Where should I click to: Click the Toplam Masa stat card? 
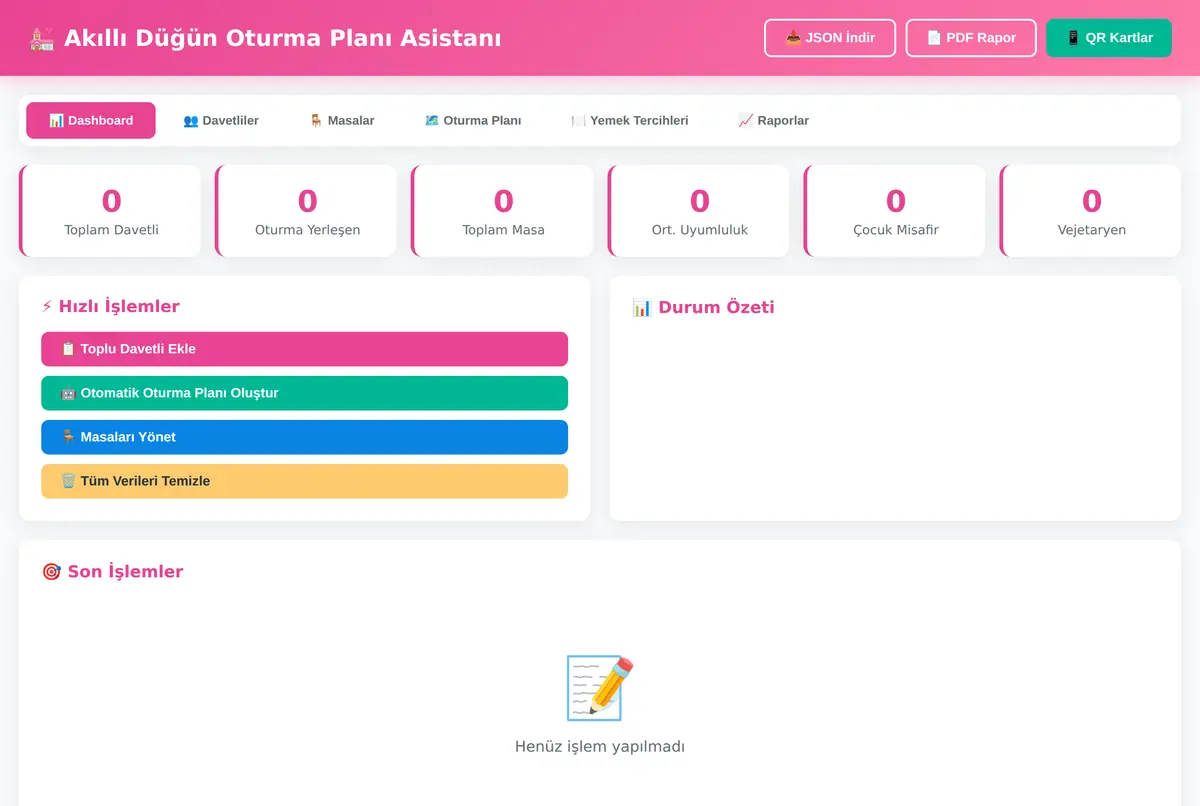click(x=502, y=211)
